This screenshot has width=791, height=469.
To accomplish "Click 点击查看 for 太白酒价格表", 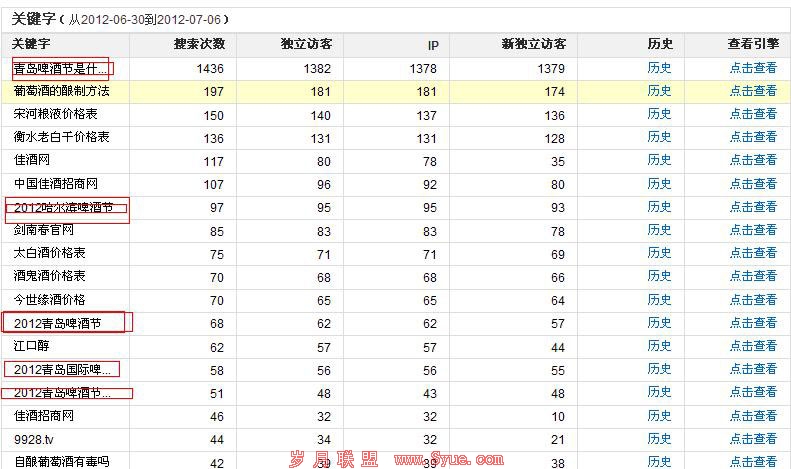I will 753,253.
